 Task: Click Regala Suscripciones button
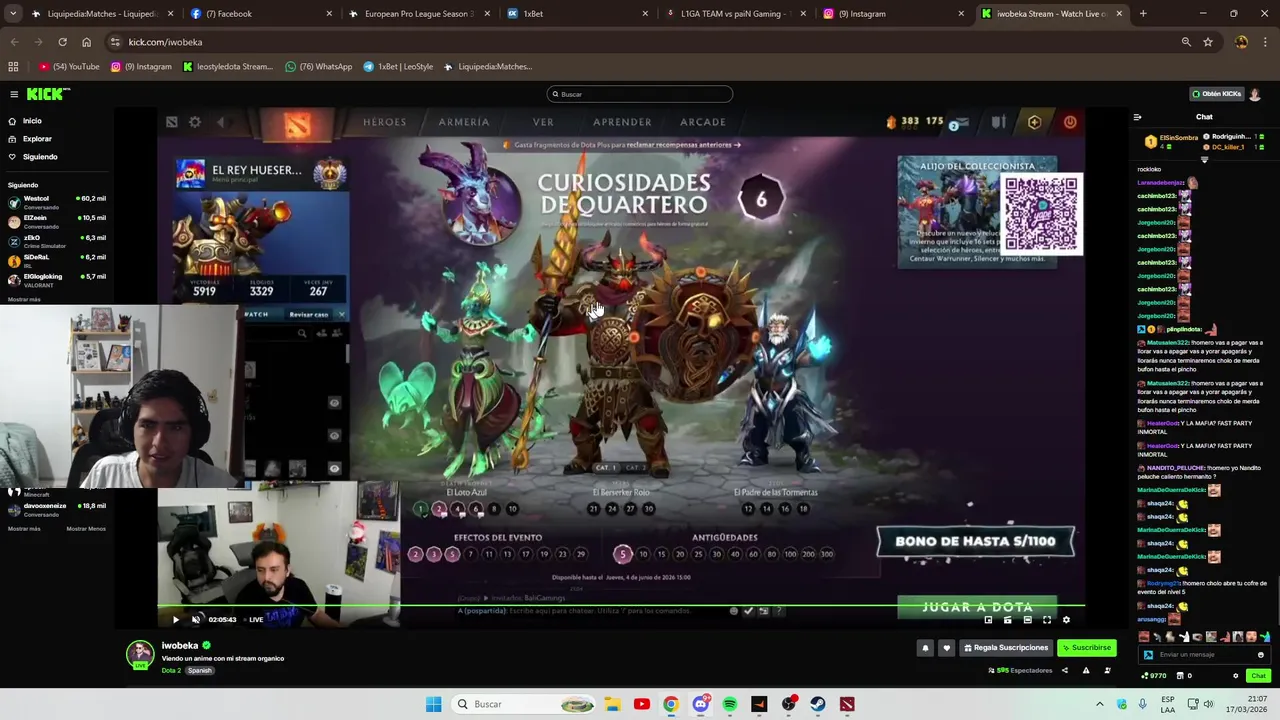[x=1006, y=648]
